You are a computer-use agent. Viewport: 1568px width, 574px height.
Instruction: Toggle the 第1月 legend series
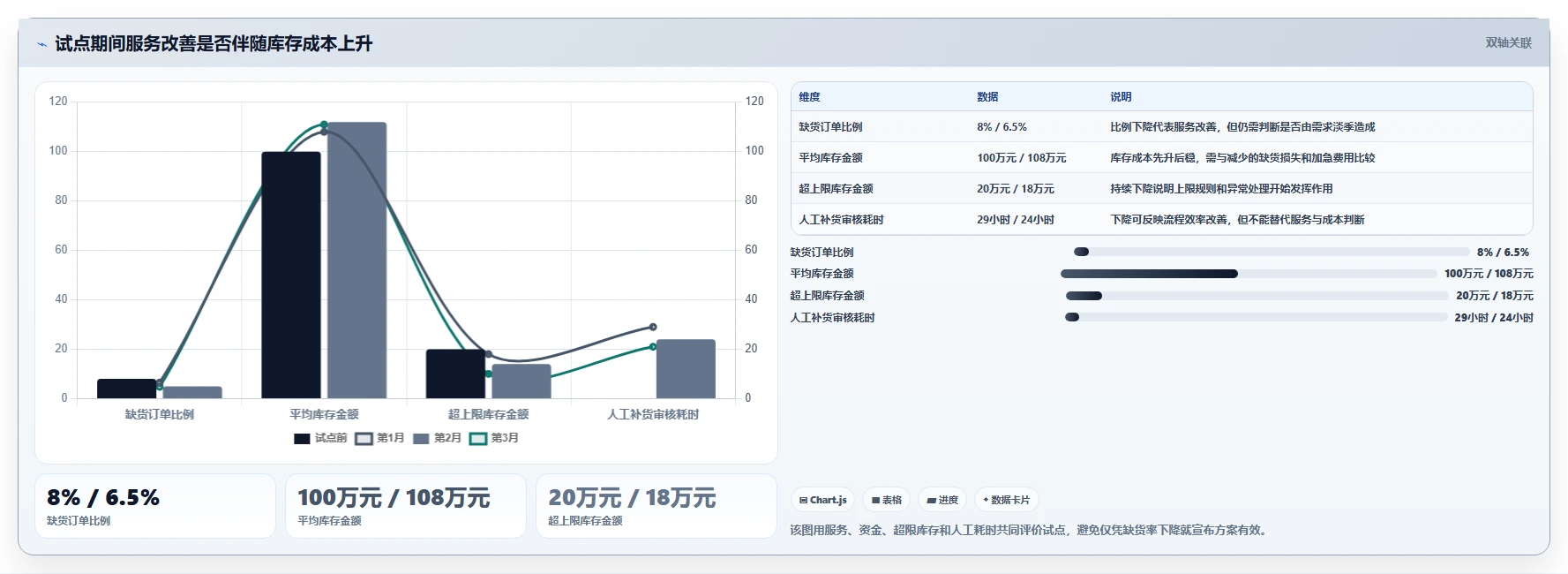point(379,438)
